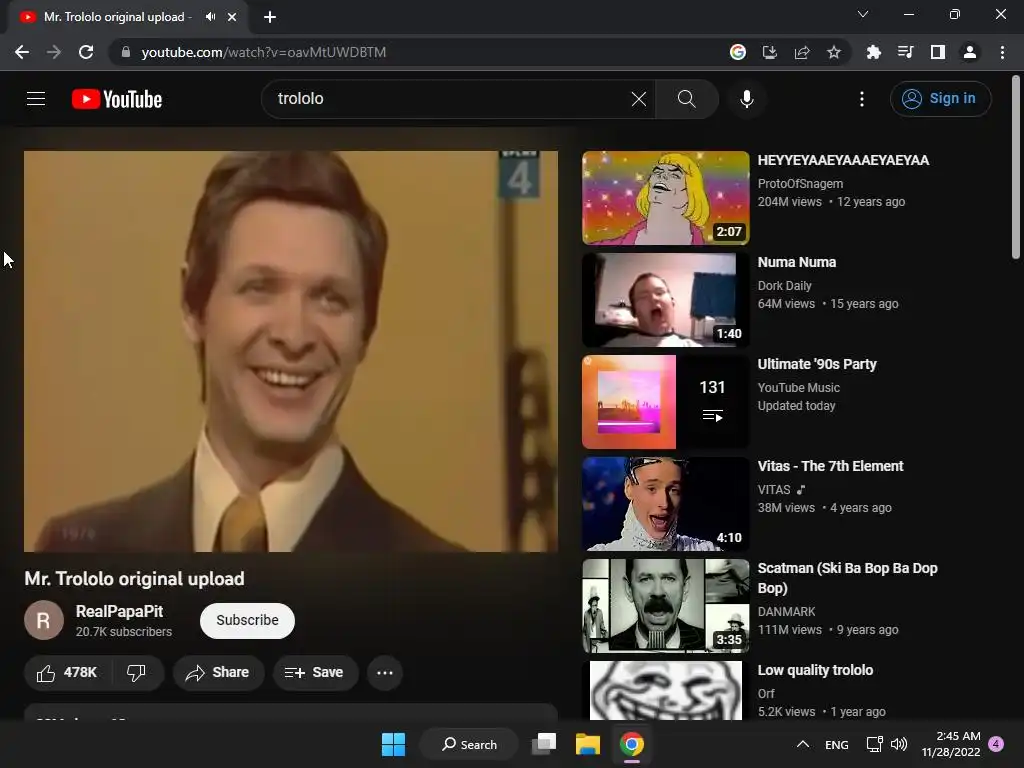Open the Chrome three-dot menu
Screen dimensions: 1024x768
click(x=1002, y=52)
